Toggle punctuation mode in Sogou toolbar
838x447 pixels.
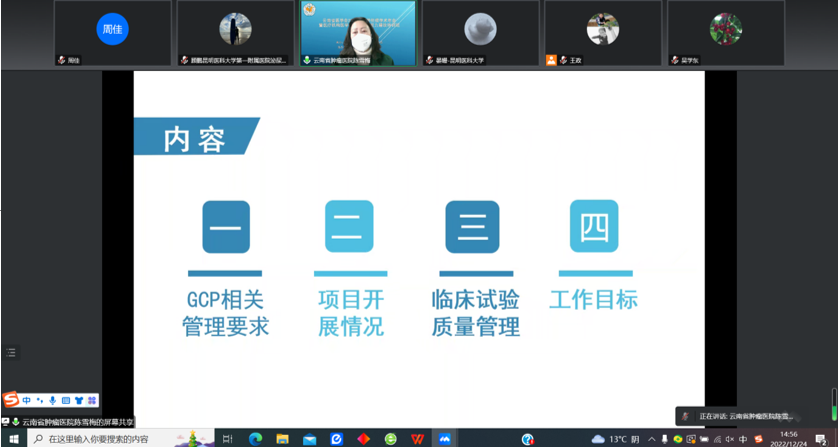40,400
